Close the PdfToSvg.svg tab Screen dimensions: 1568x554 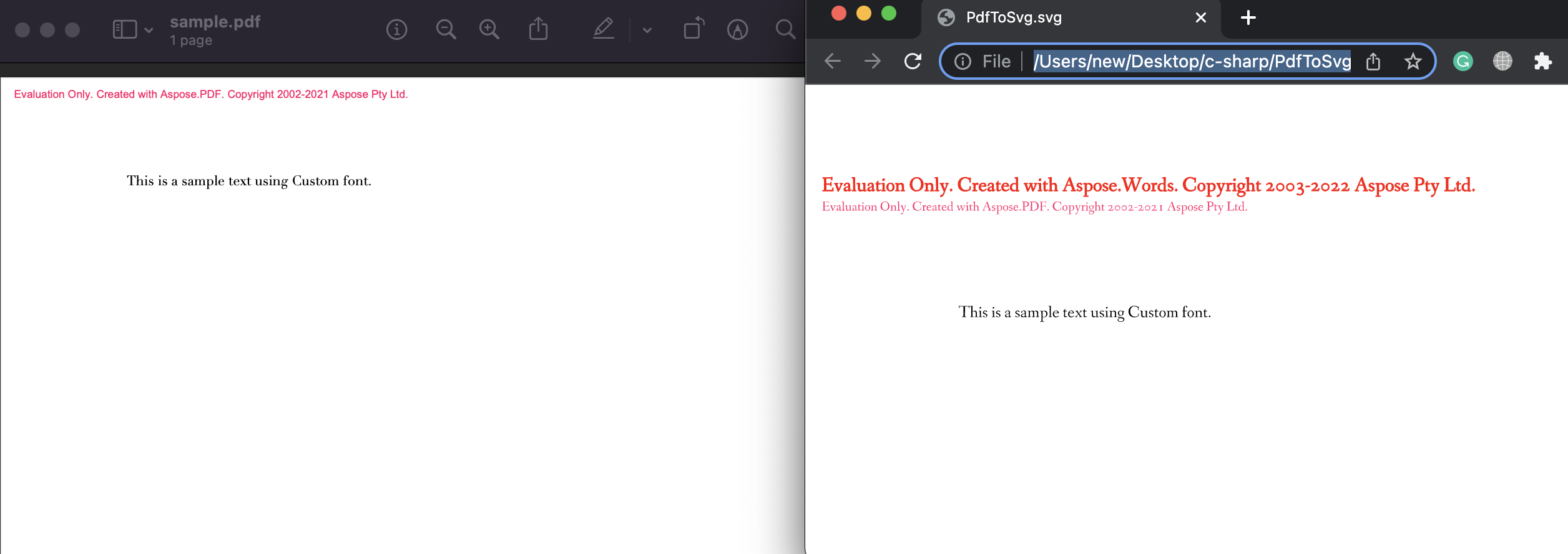tap(1200, 17)
